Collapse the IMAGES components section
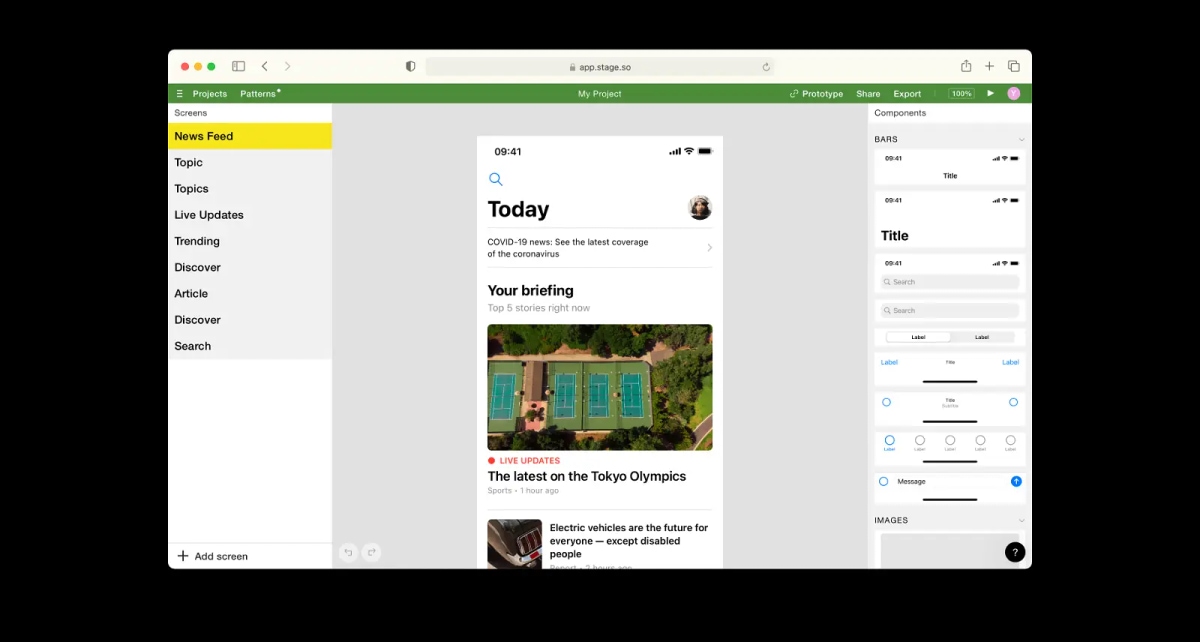The height and width of the screenshot is (642, 1200). tap(1021, 520)
